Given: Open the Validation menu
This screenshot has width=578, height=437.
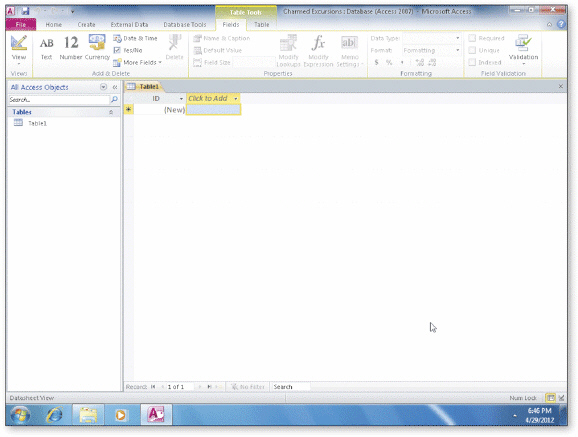Looking at the screenshot, I should pyautogui.click(x=523, y=50).
